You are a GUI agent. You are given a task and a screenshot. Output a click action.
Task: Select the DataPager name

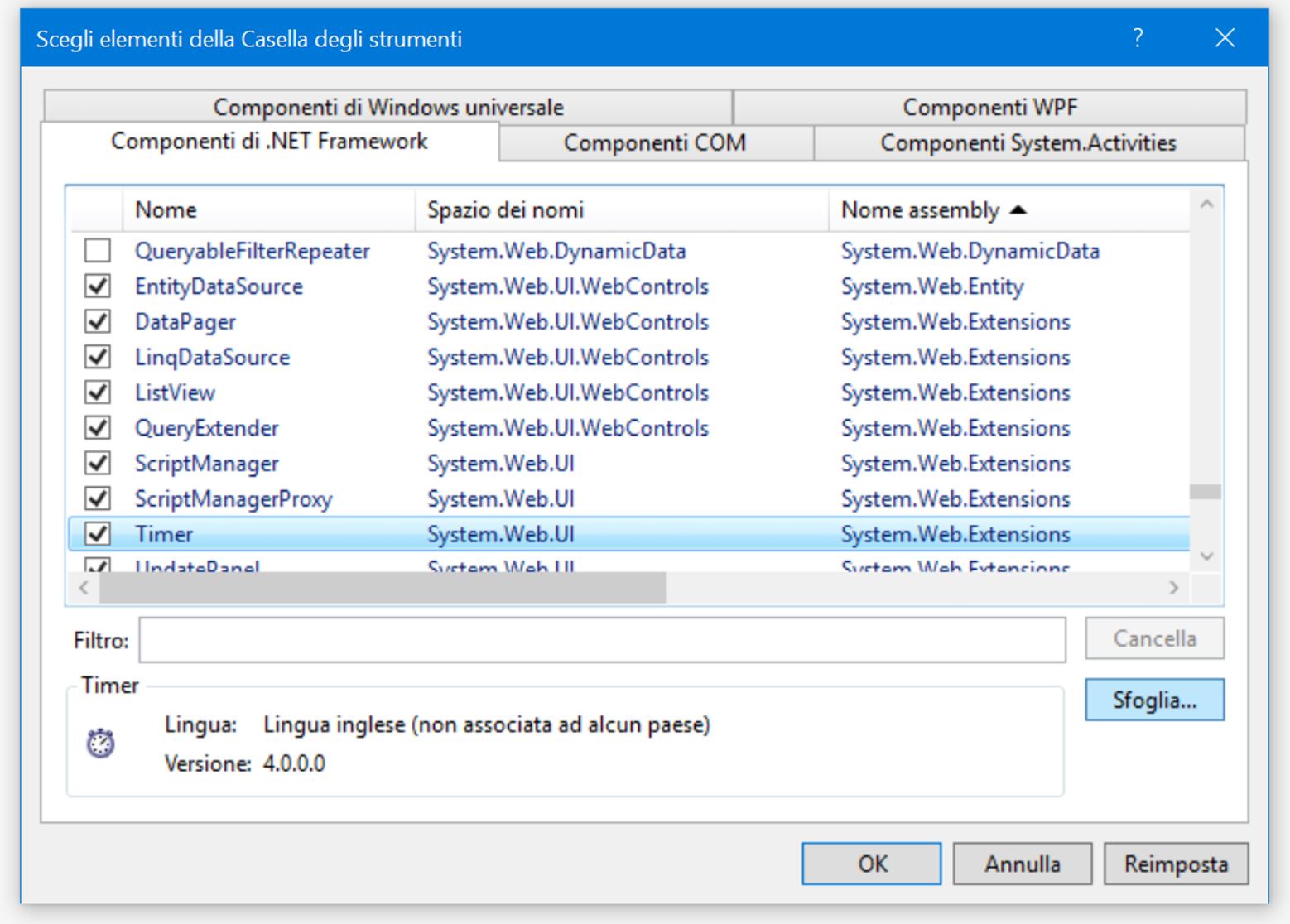tap(185, 322)
